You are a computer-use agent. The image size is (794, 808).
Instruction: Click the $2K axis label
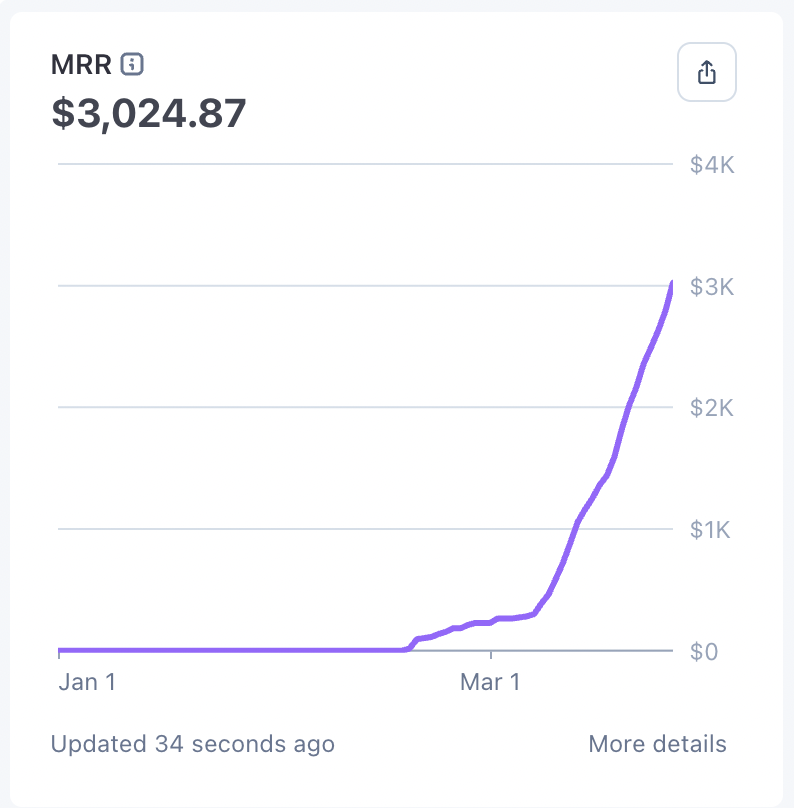[712, 408]
